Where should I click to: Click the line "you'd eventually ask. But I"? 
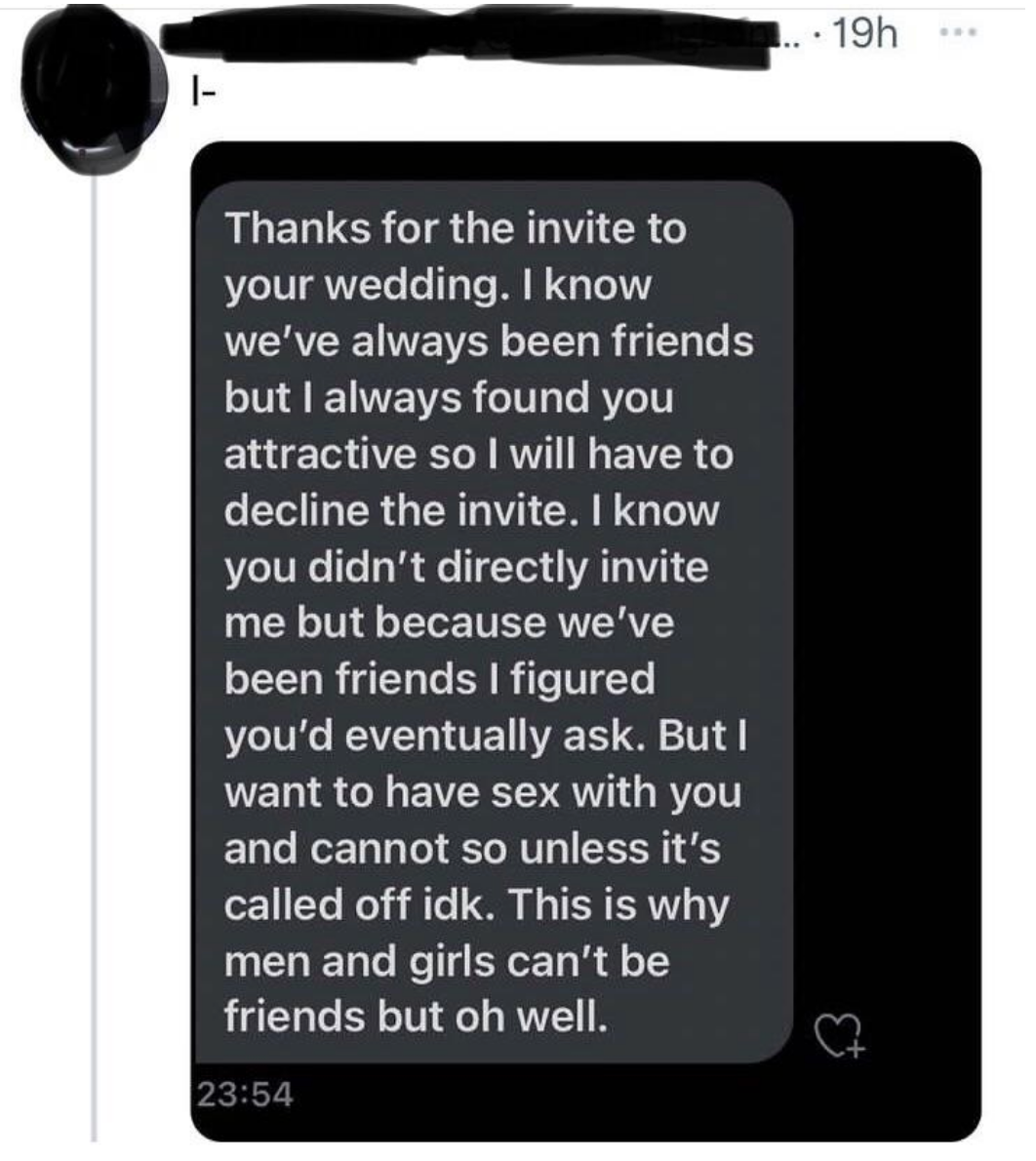click(x=482, y=737)
